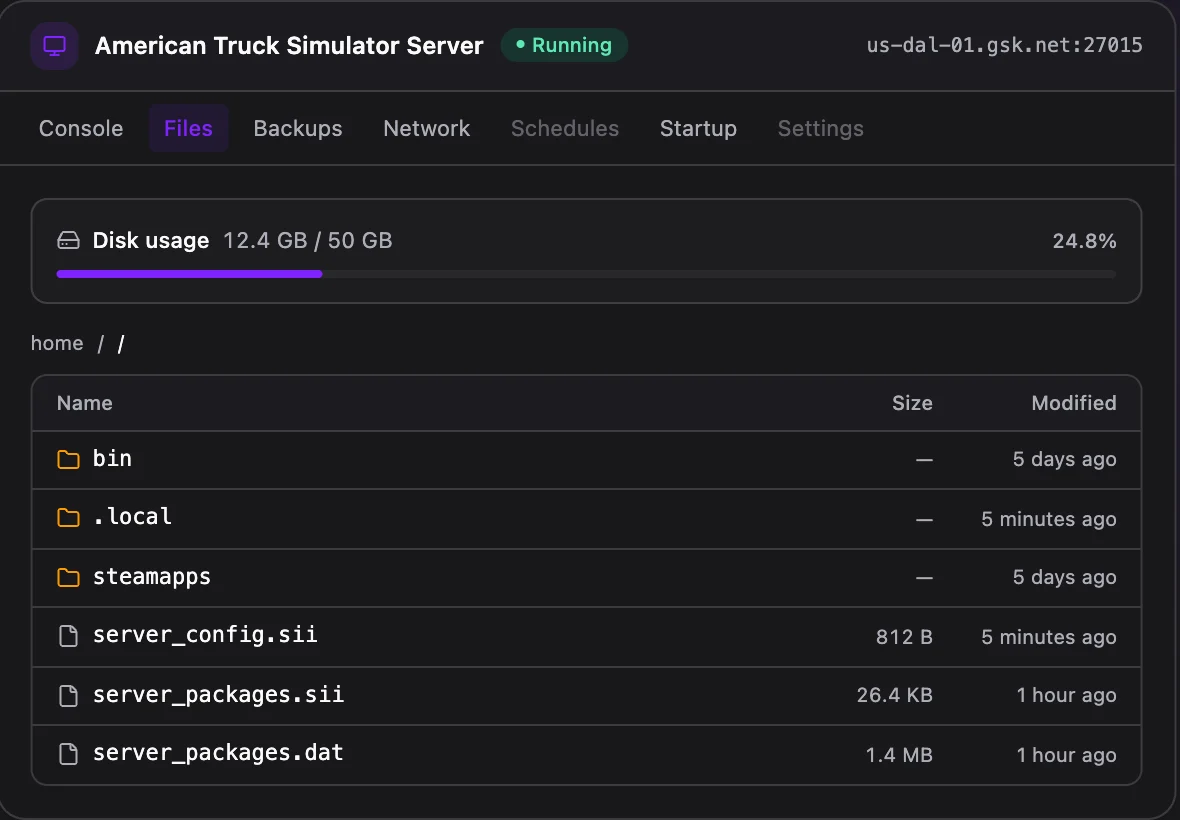Click the .local folder icon
The height and width of the screenshot is (820, 1180).
coord(68,518)
